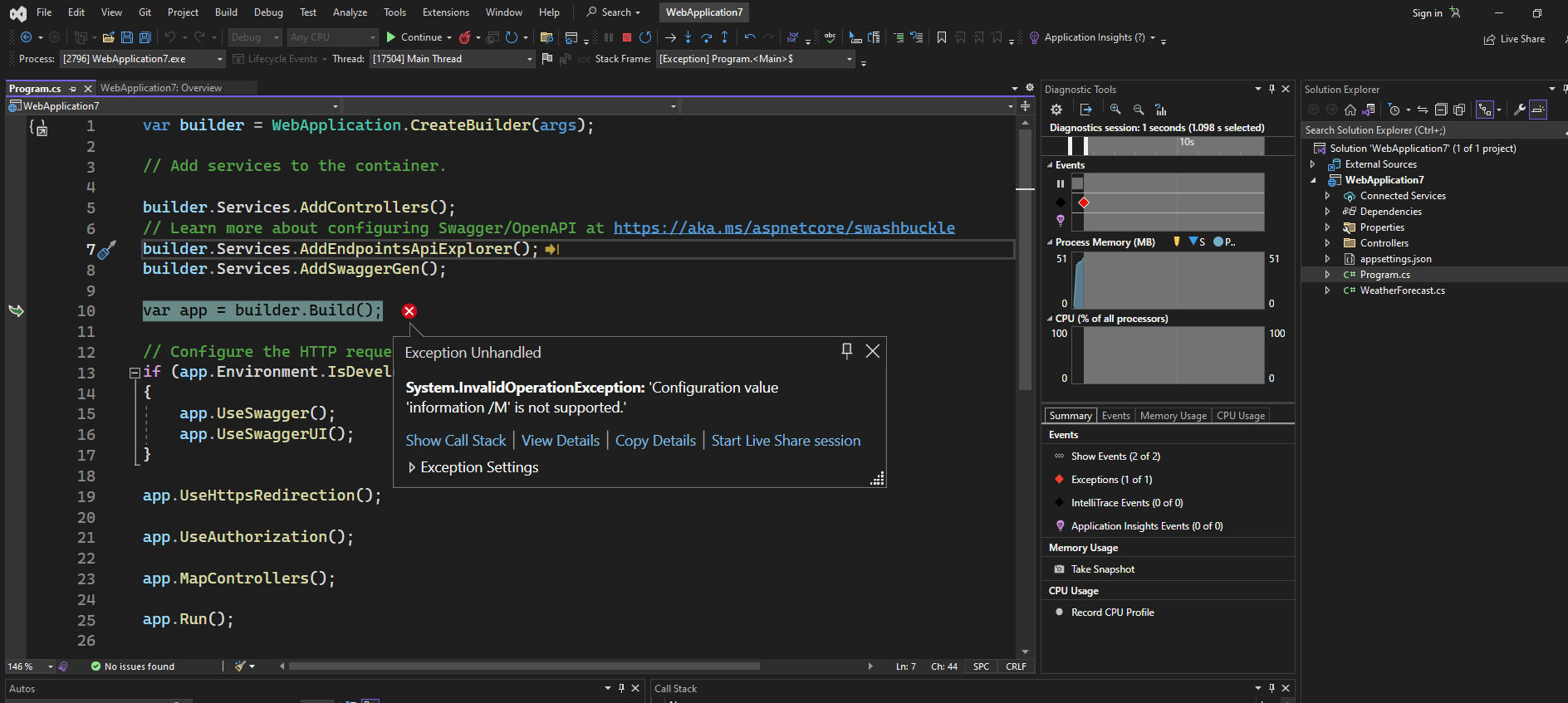Click Start Live Share session link
The image size is (1568, 703).
pyautogui.click(x=786, y=441)
